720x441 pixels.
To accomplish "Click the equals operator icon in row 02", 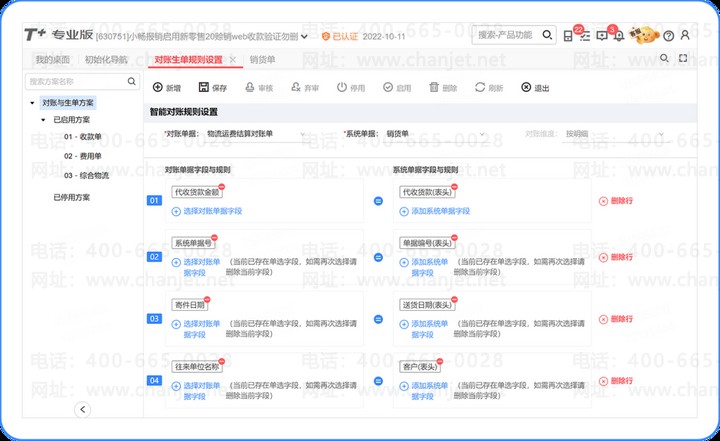I will [378, 257].
